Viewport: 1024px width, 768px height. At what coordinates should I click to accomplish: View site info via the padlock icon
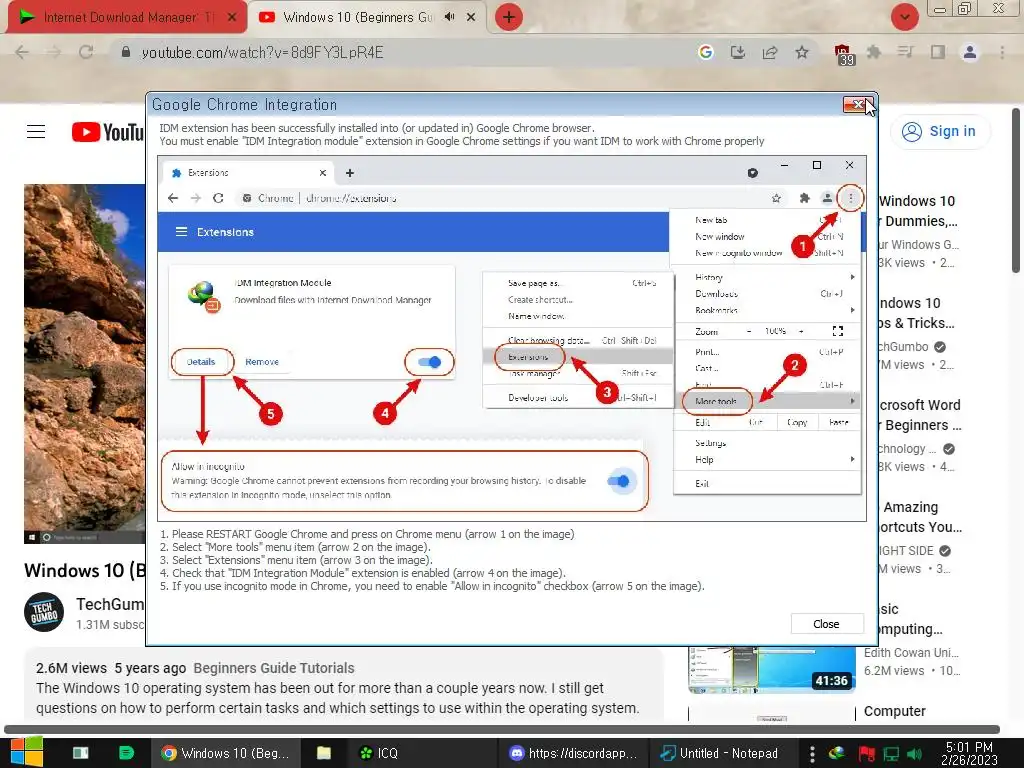tap(126, 52)
